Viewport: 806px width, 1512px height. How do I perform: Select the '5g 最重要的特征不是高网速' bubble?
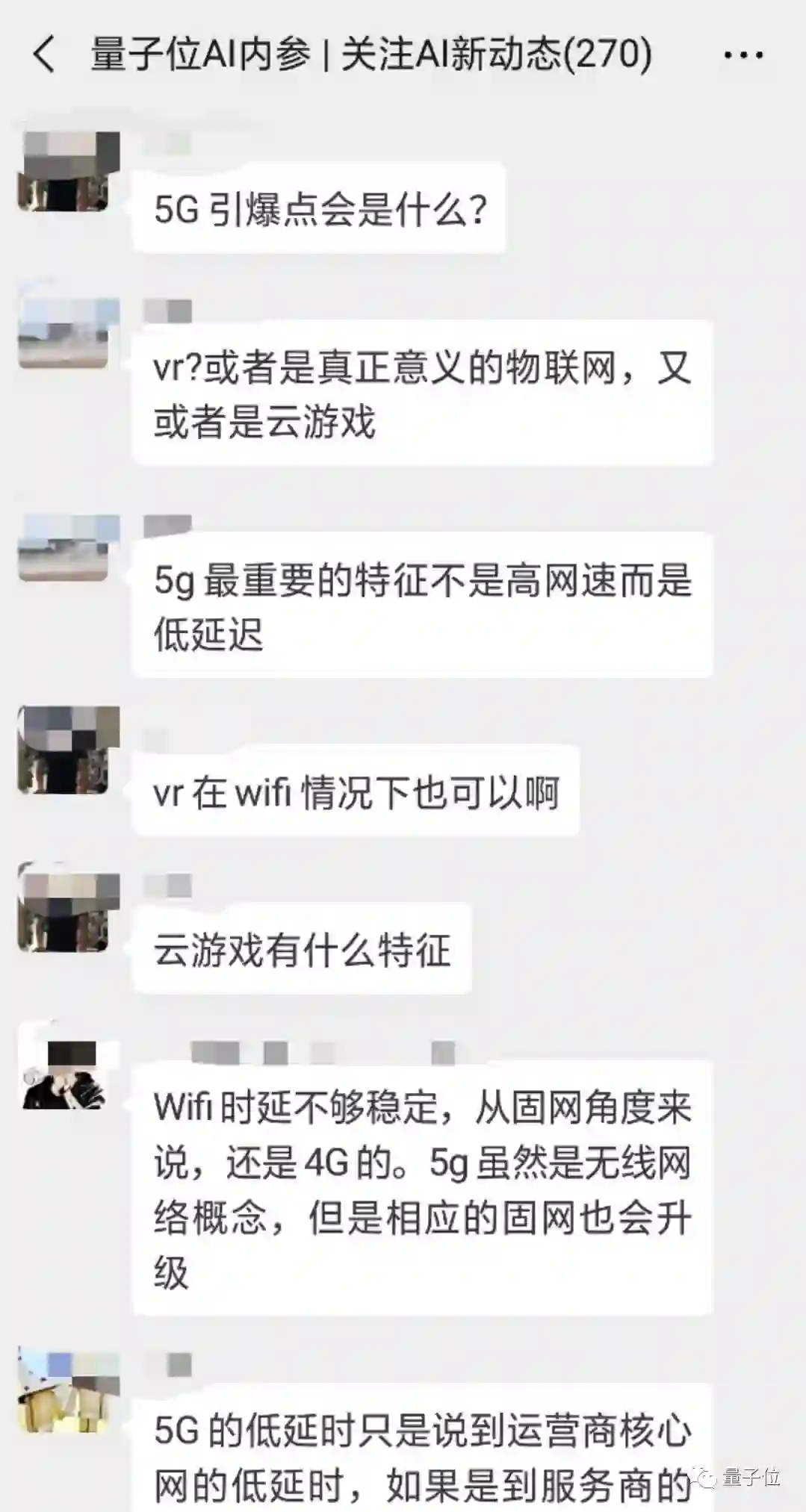422,606
